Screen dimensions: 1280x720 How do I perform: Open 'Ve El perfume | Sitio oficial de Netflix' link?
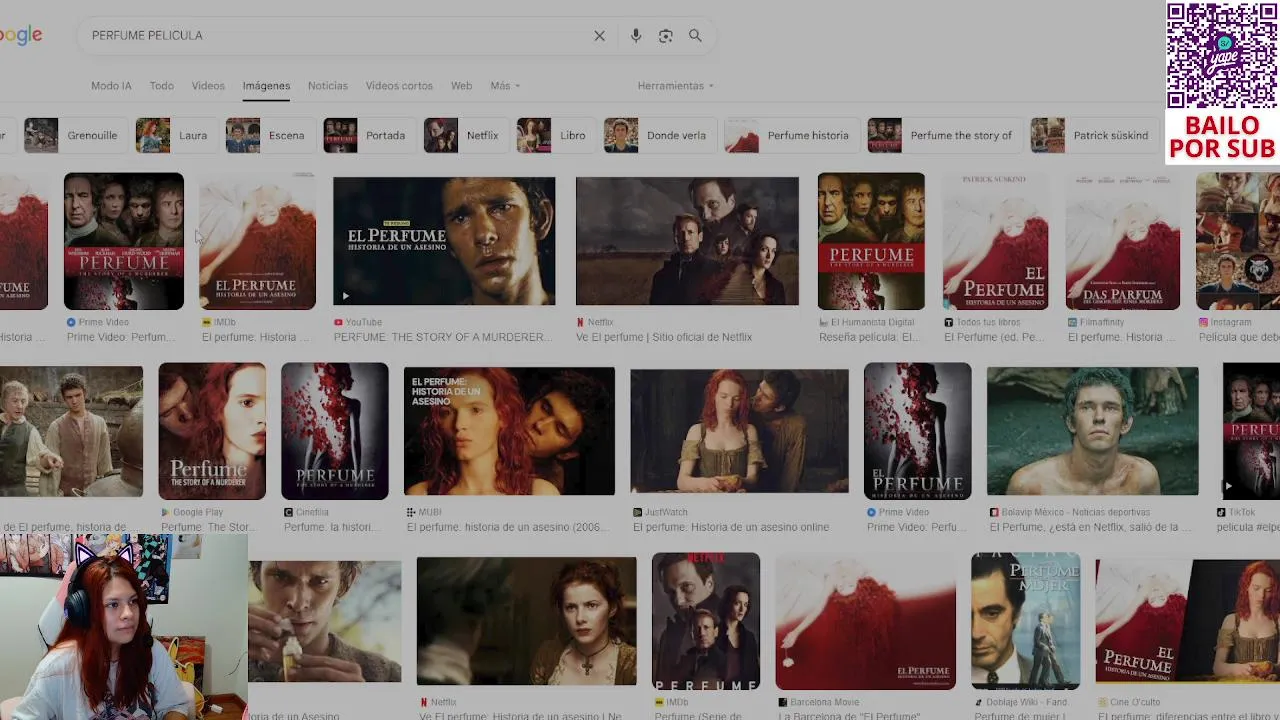pyautogui.click(x=664, y=338)
